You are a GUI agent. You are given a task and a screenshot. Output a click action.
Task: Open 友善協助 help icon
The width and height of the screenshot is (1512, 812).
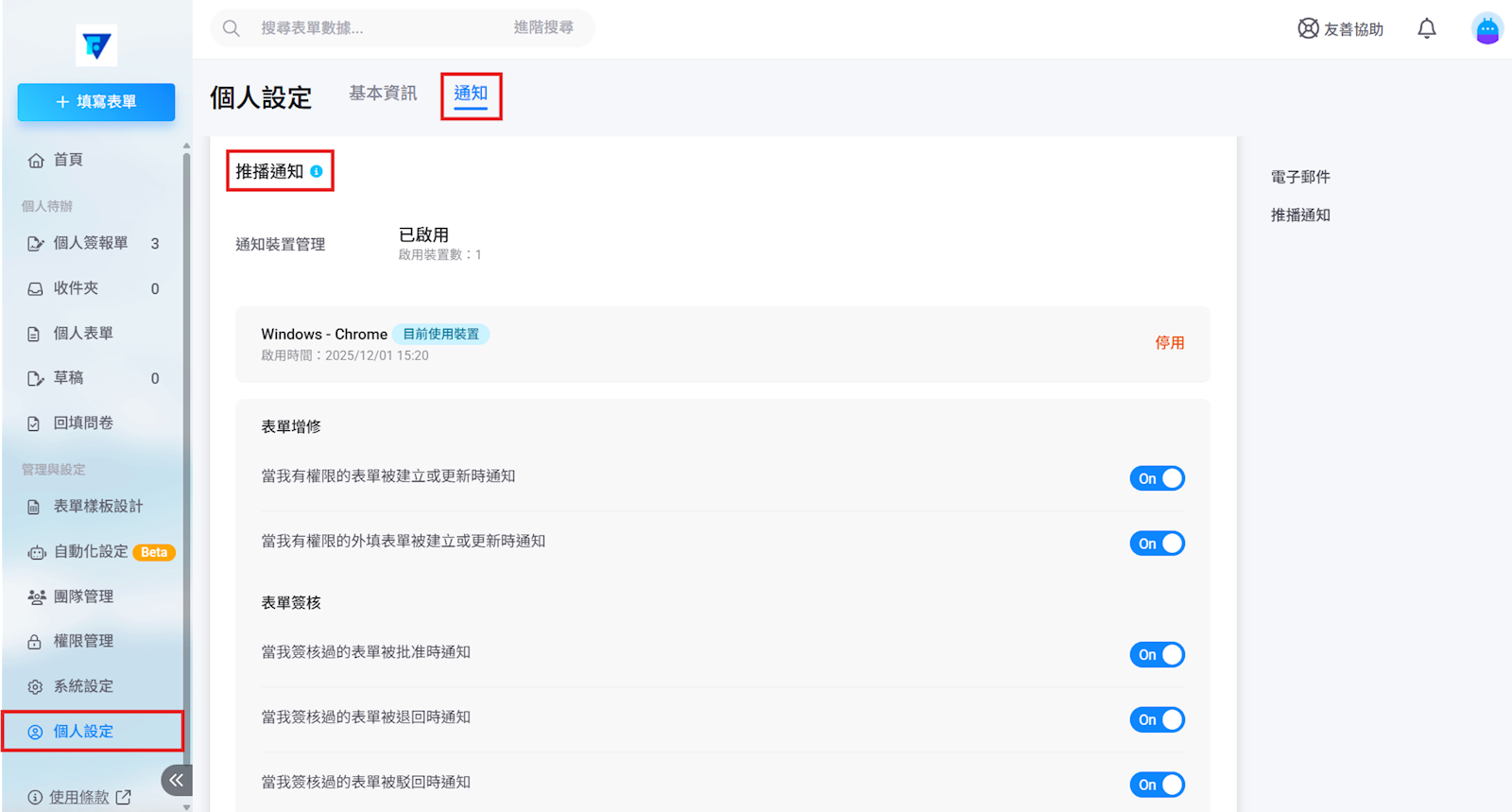[1308, 28]
